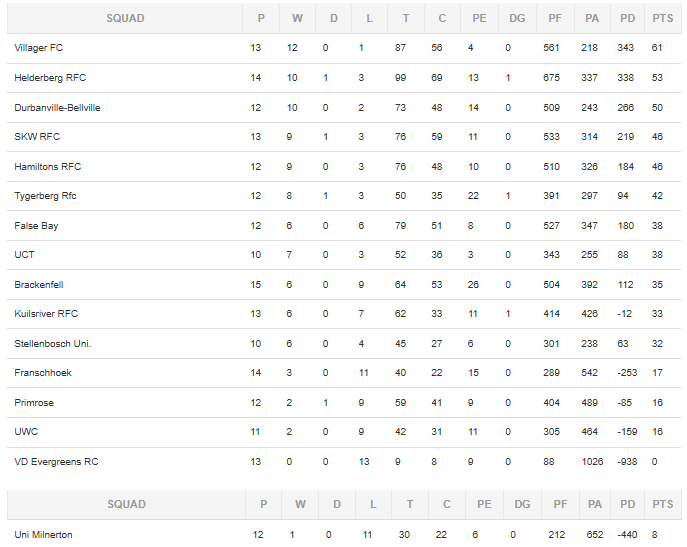687x547 pixels.
Task: Open Brackenfell team entry
Action: [39, 284]
